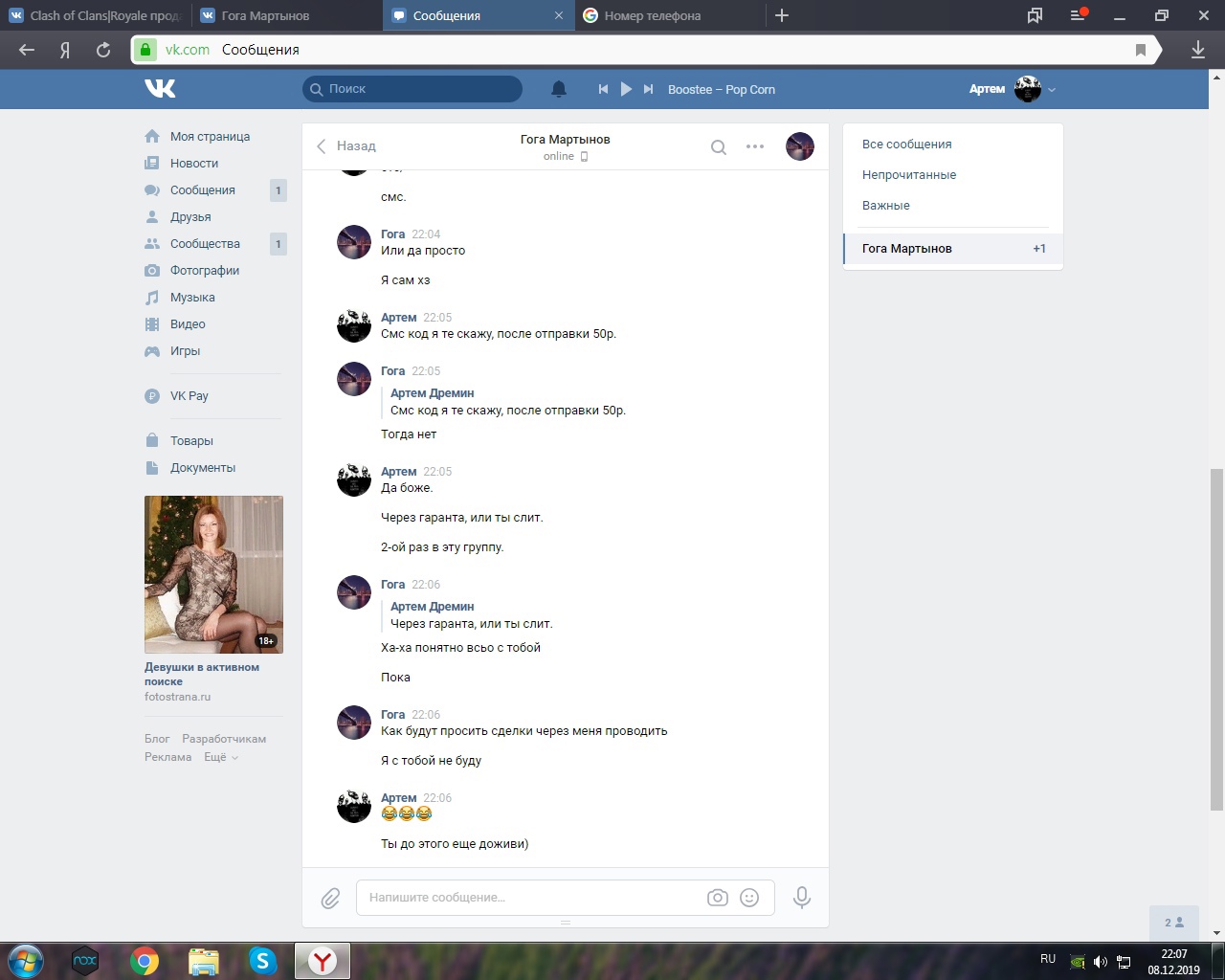The image size is (1225, 980).
Task: Skip to the next audio track
Action: coord(648,89)
